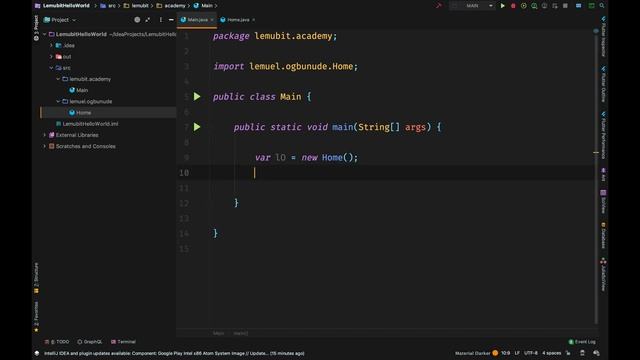Hide the Project panel with minus icon
The width and height of the screenshot is (640, 360).
click(171, 20)
